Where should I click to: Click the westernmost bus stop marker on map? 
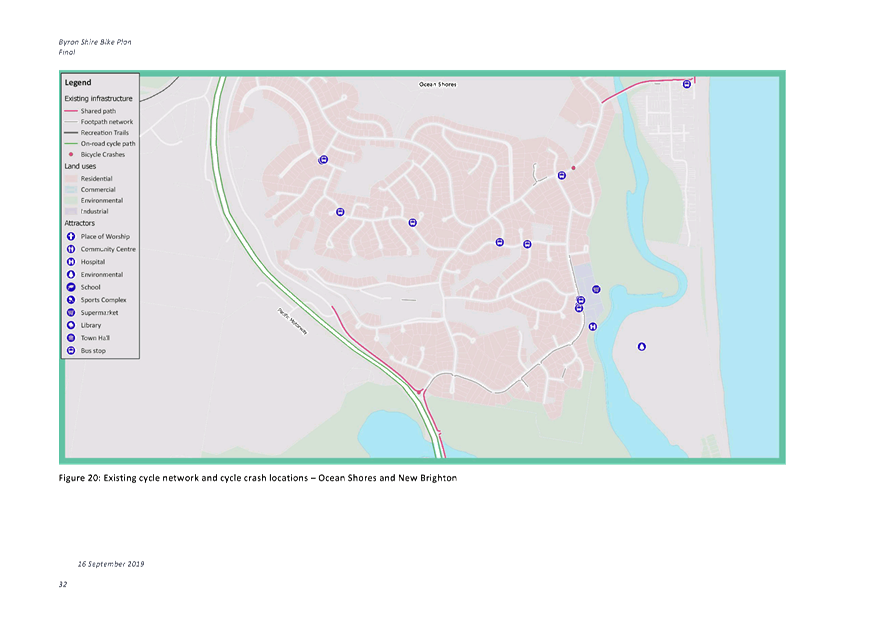(323, 160)
